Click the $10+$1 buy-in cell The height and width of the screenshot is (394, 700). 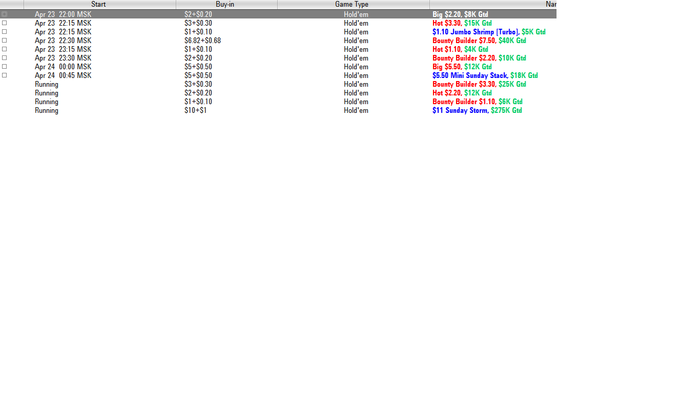(x=196, y=110)
